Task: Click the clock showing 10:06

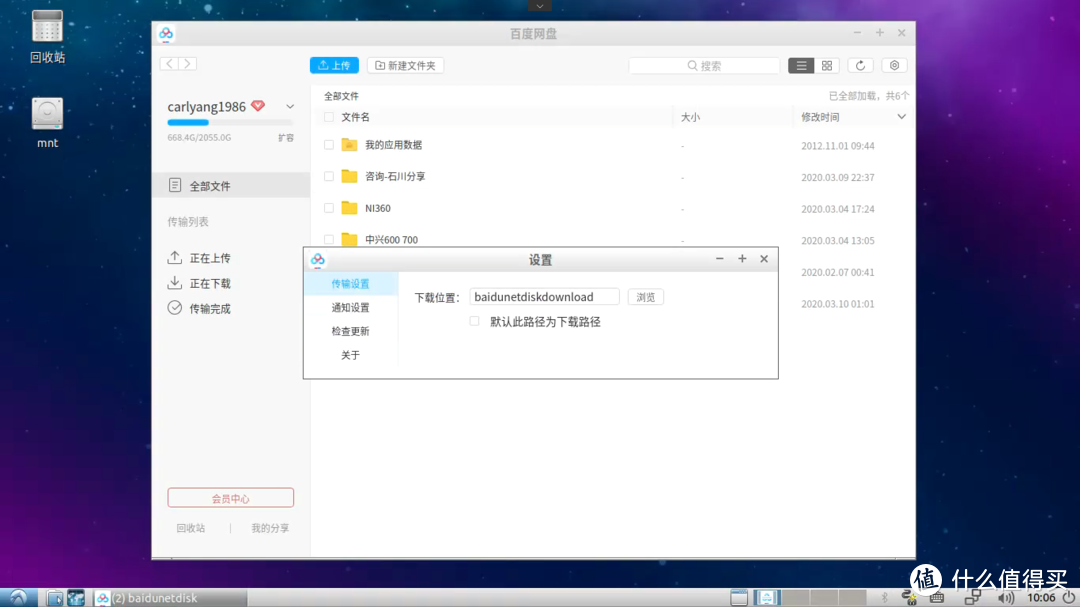Action: [x=1041, y=598]
